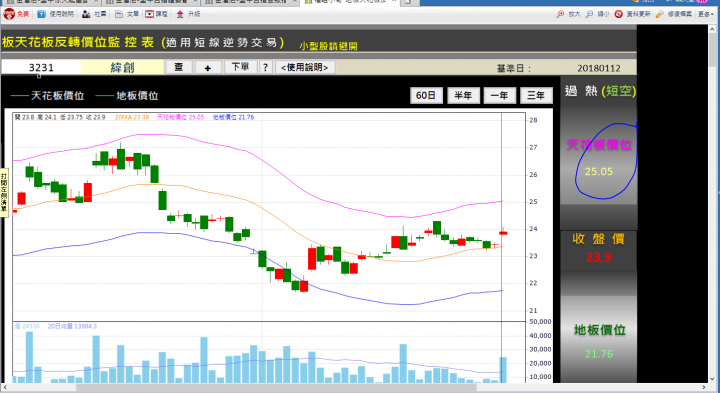Viewport: 720px width, 393px height.
Task: Click the last red candlestick on the chart
Action: click(x=503, y=233)
